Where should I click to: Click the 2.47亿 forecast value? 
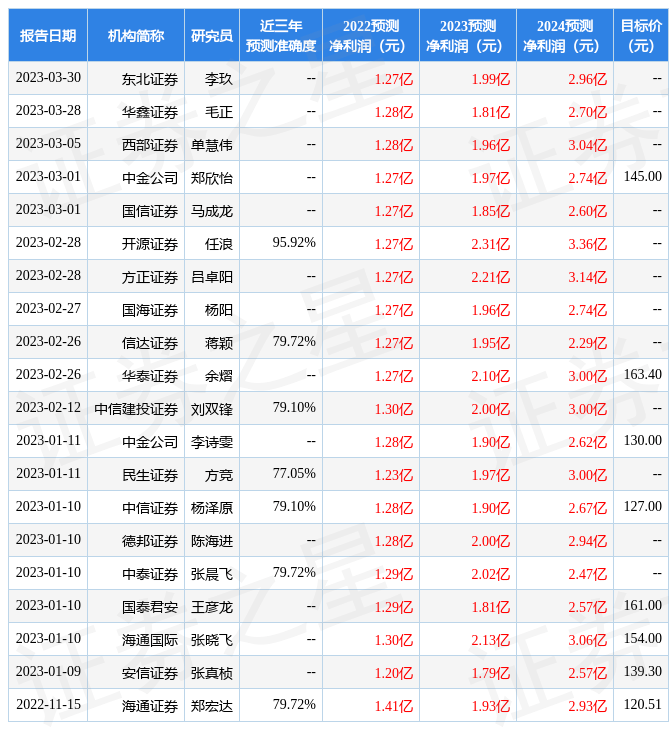coord(588,575)
